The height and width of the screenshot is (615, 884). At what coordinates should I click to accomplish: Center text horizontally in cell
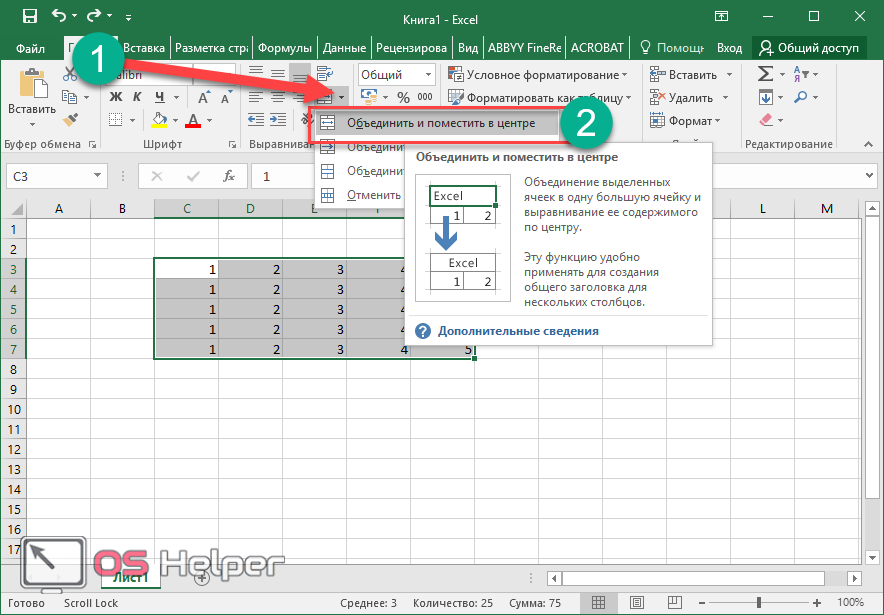(277, 97)
